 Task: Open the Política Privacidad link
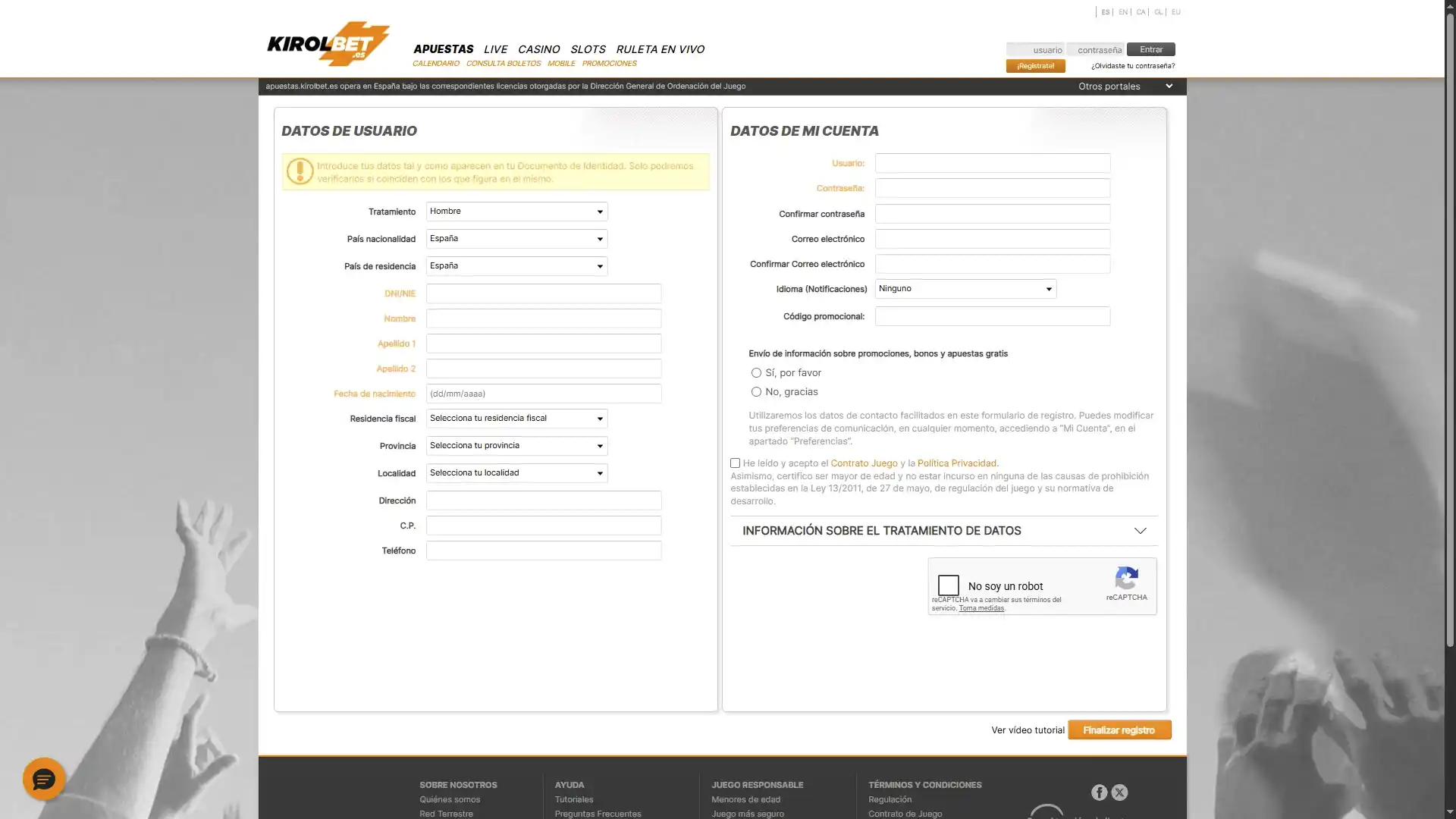[956, 463]
